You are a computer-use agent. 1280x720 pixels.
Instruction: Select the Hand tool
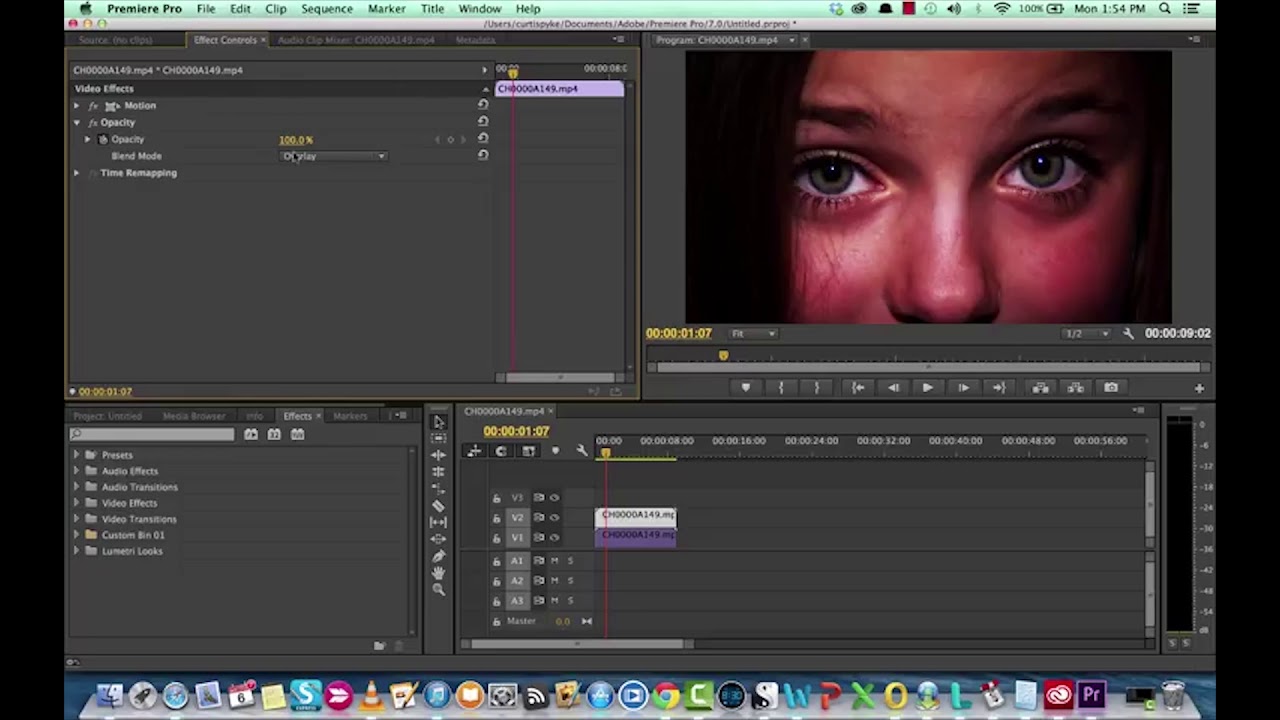click(438, 572)
